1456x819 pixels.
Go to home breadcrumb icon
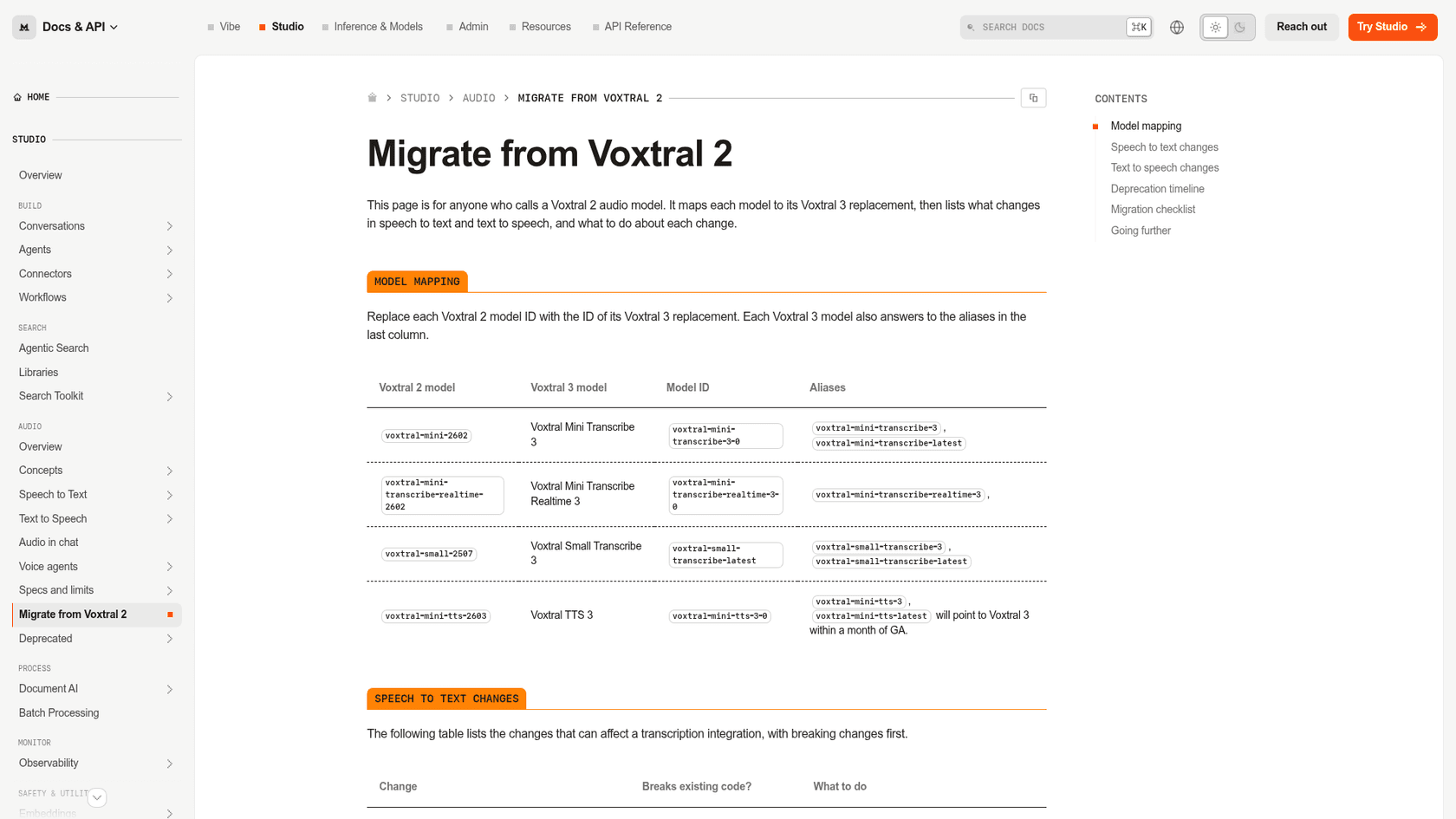pyautogui.click(x=373, y=98)
